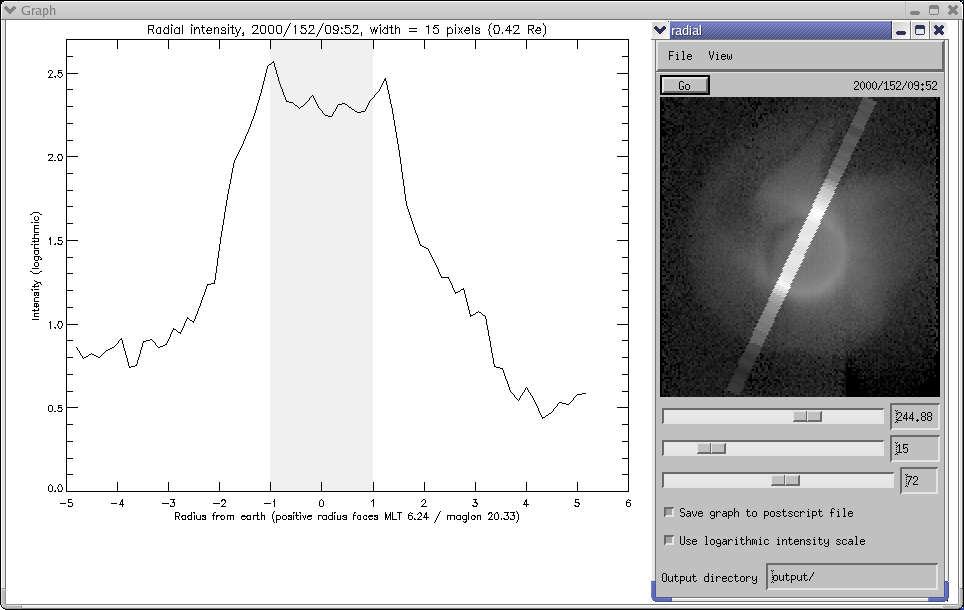Click the slider handle valued 72
Image resolution: width=964 pixels, height=610 pixels.
785,480
